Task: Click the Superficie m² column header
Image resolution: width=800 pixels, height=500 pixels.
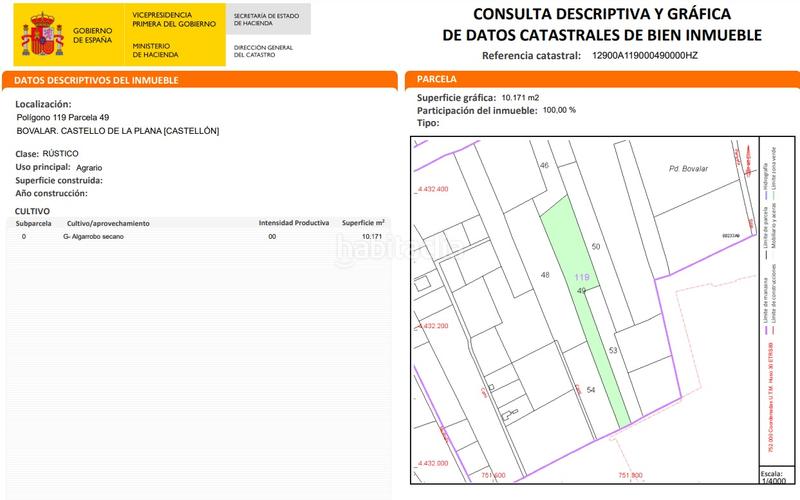Action: click(x=363, y=223)
